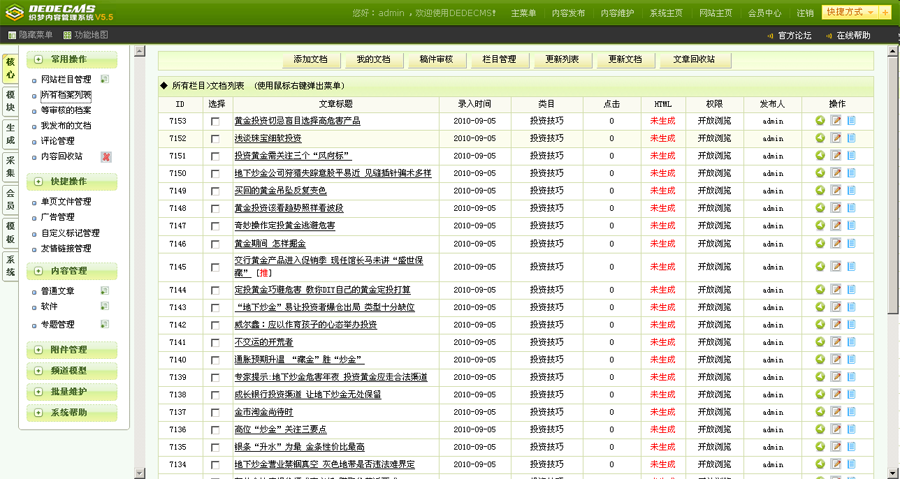This screenshot has height=479, width=900.
Task: Click blue document icon in row 7147
Action: coord(851,225)
